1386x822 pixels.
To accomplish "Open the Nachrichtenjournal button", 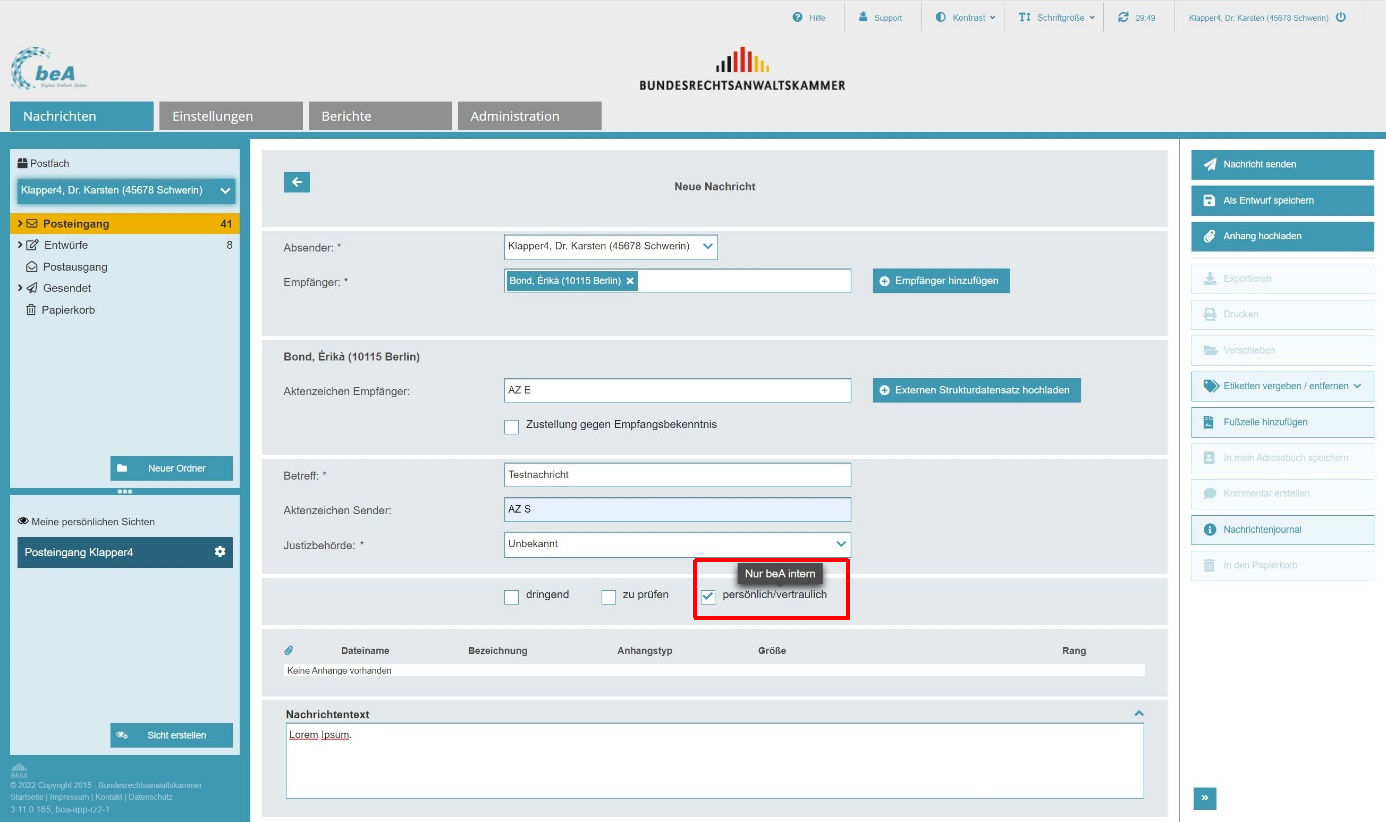I will (x=1282, y=530).
